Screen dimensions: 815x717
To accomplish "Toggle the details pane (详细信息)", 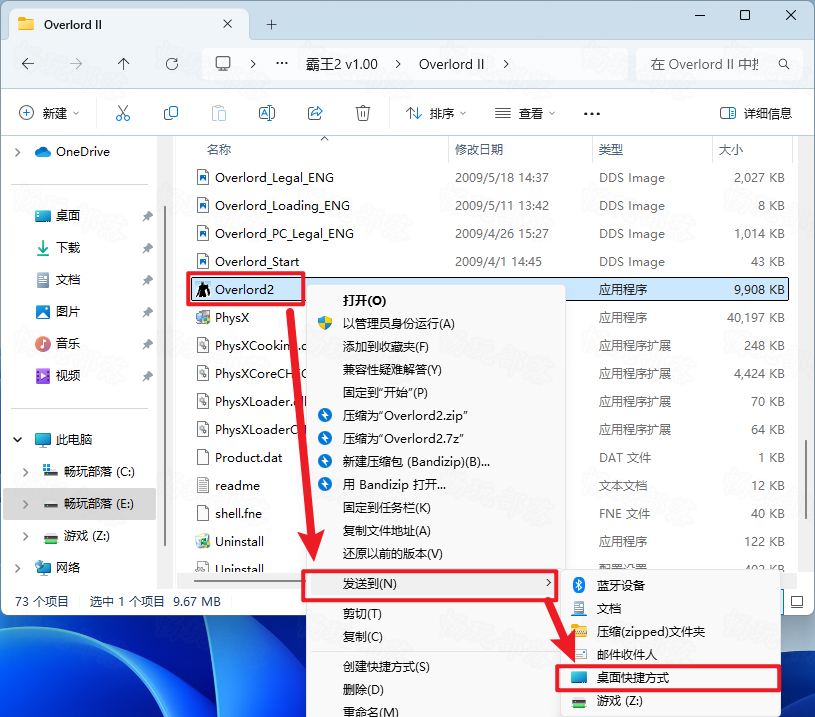I will point(756,113).
